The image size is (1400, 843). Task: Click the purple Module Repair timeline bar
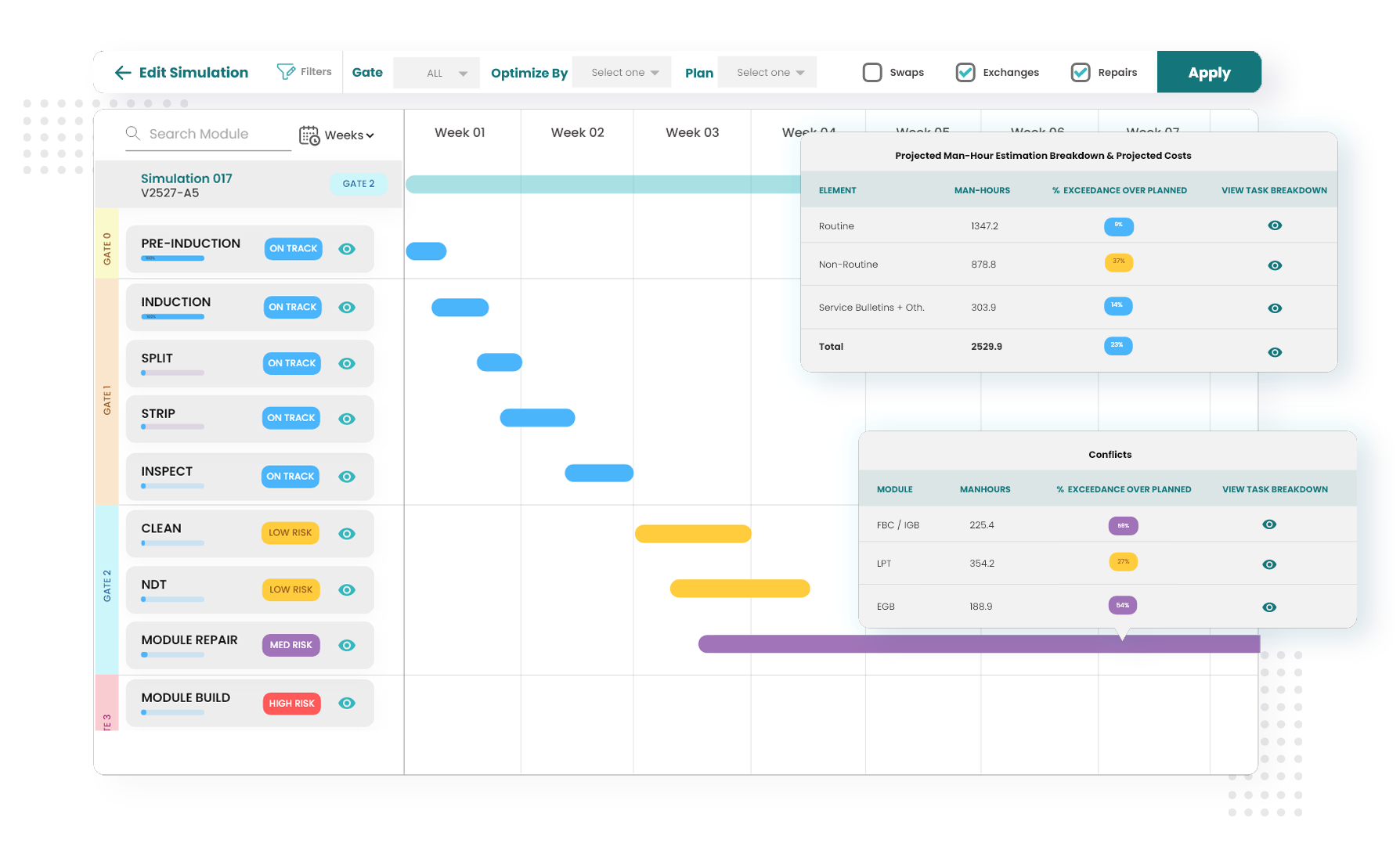click(x=979, y=644)
